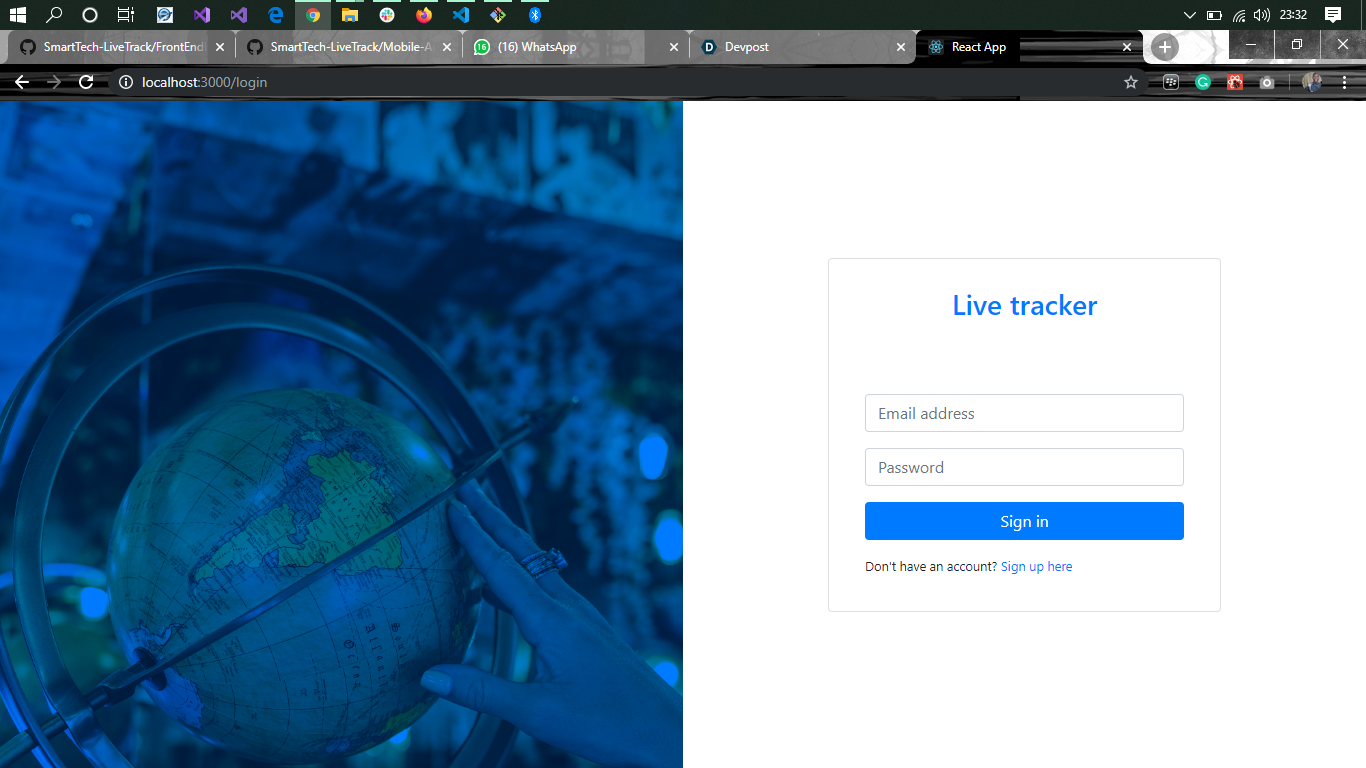This screenshot has width=1366, height=768.
Task: Switch to the (16) WhatsApp tab
Action: pos(577,47)
